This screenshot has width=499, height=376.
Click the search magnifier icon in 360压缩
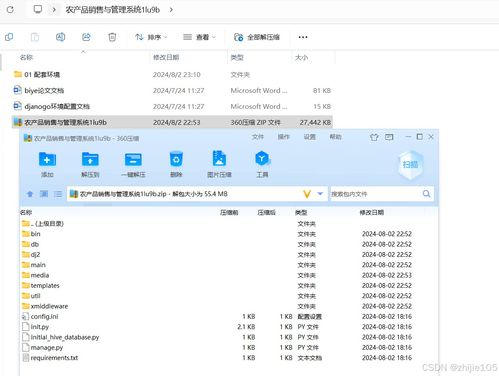pos(426,194)
